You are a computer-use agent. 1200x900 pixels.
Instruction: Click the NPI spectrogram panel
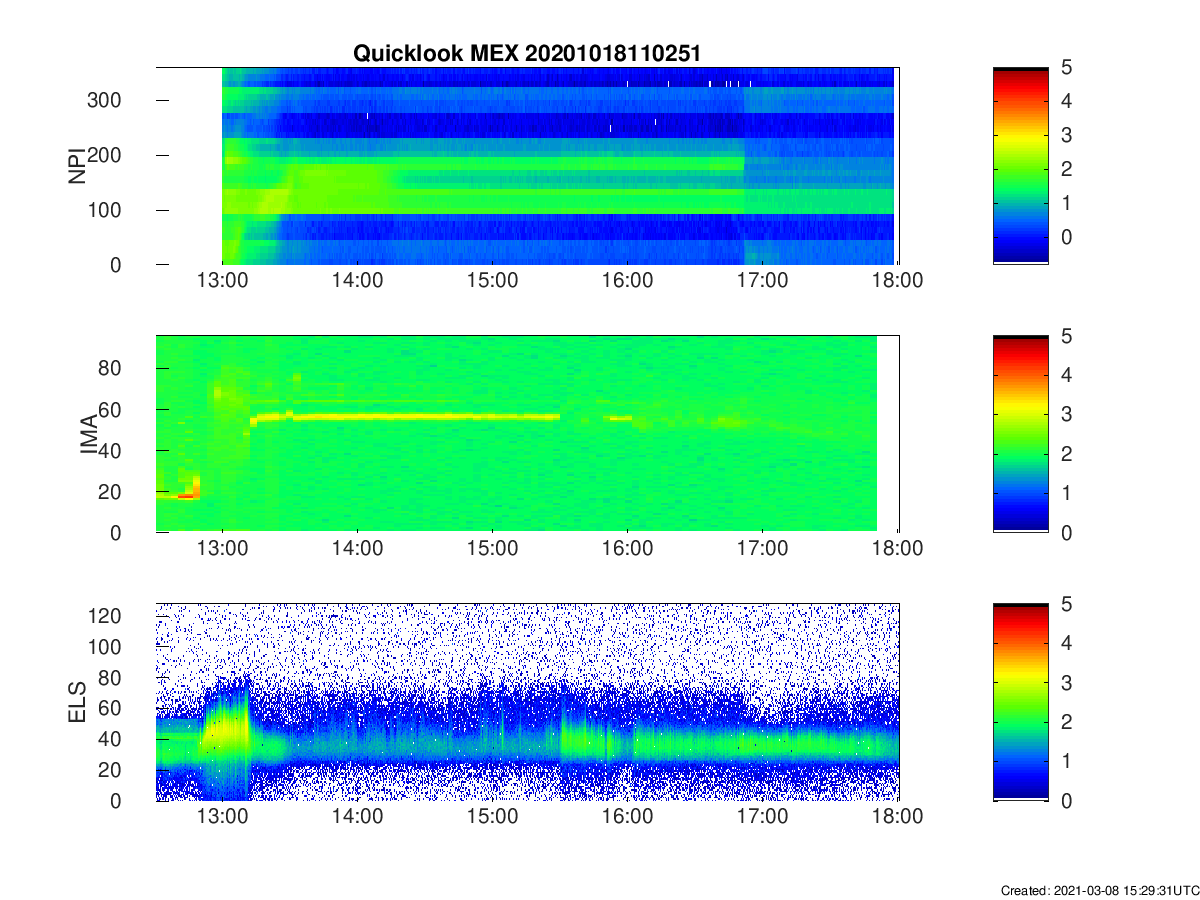(x=527, y=166)
